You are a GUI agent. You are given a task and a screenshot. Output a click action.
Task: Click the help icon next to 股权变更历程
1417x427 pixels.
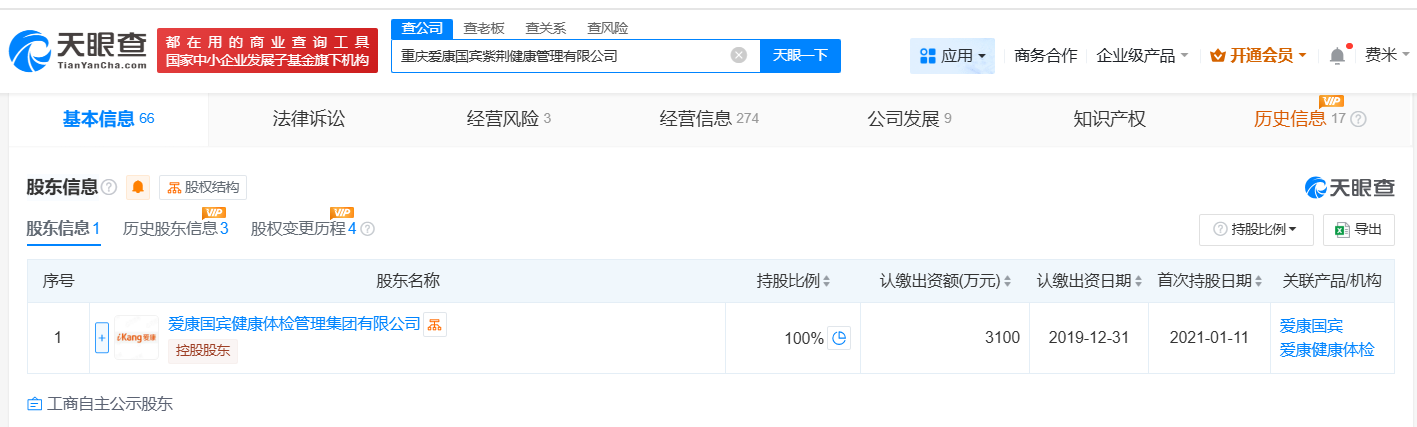pos(368,229)
